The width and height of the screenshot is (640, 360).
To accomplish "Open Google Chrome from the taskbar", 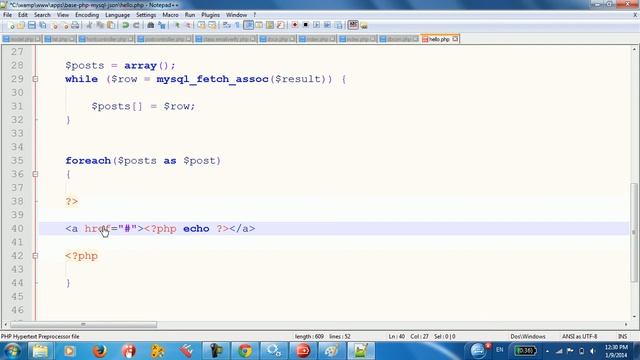I will pyautogui.click(x=245, y=351).
